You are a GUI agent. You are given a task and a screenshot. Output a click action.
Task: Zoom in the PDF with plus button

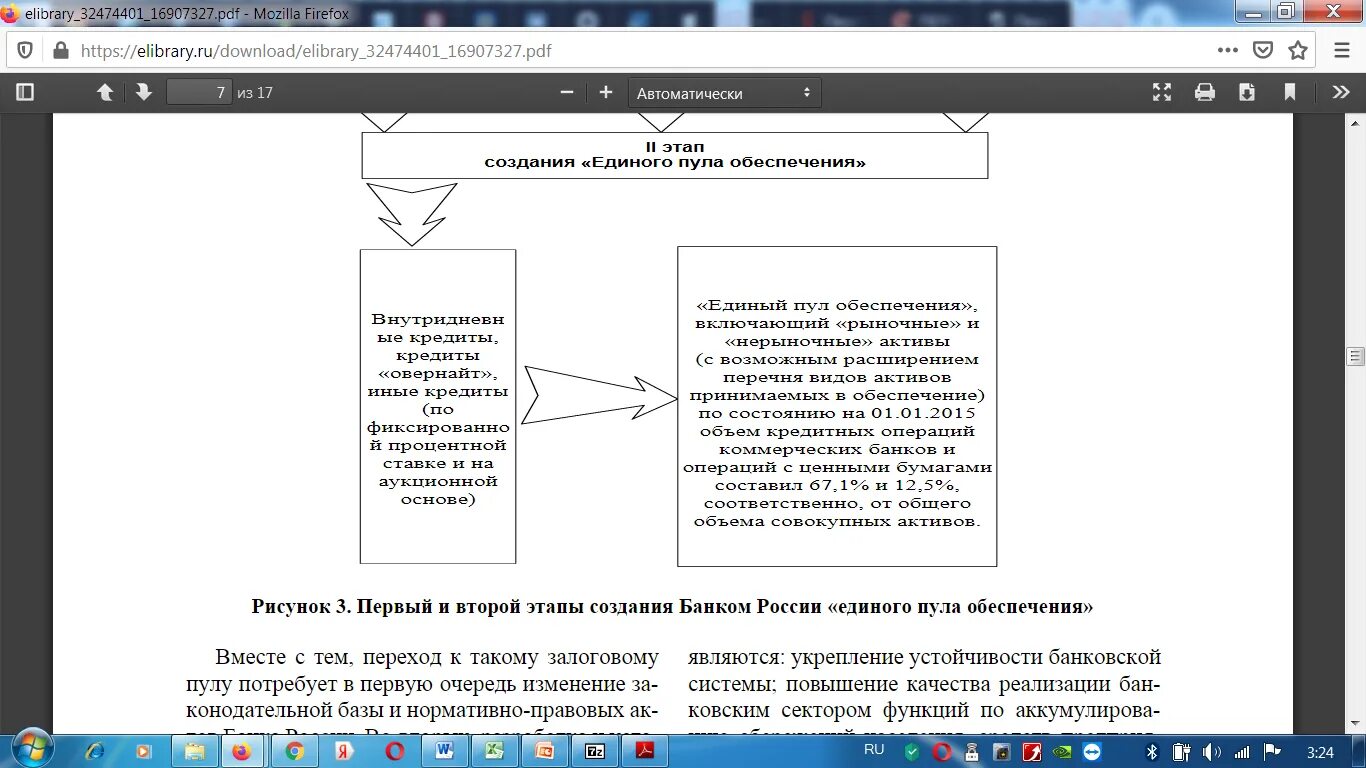point(605,92)
